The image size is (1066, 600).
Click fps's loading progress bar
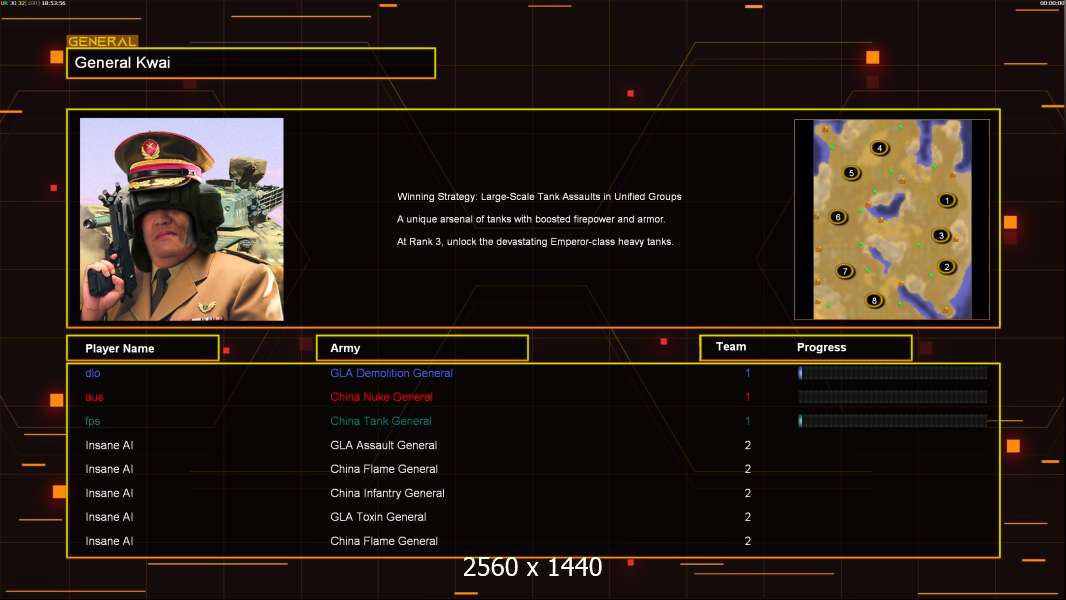pyautogui.click(x=893, y=421)
